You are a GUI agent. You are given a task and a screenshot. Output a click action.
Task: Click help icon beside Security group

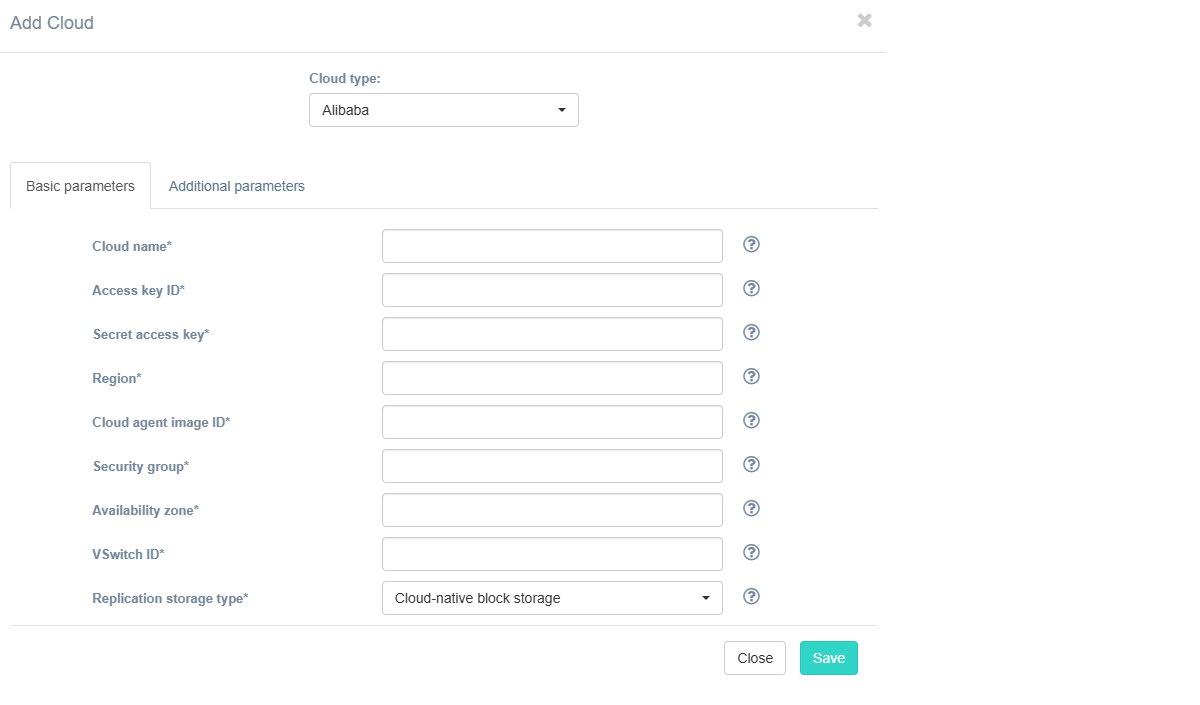click(752, 465)
